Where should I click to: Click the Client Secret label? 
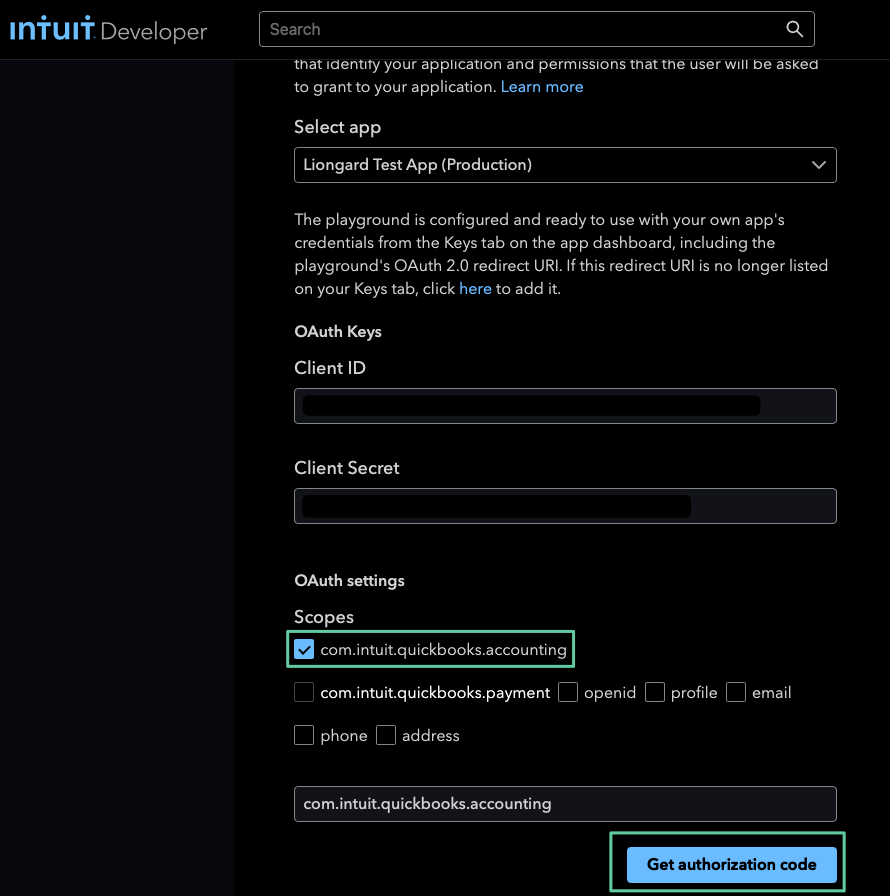tap(346, 468)
